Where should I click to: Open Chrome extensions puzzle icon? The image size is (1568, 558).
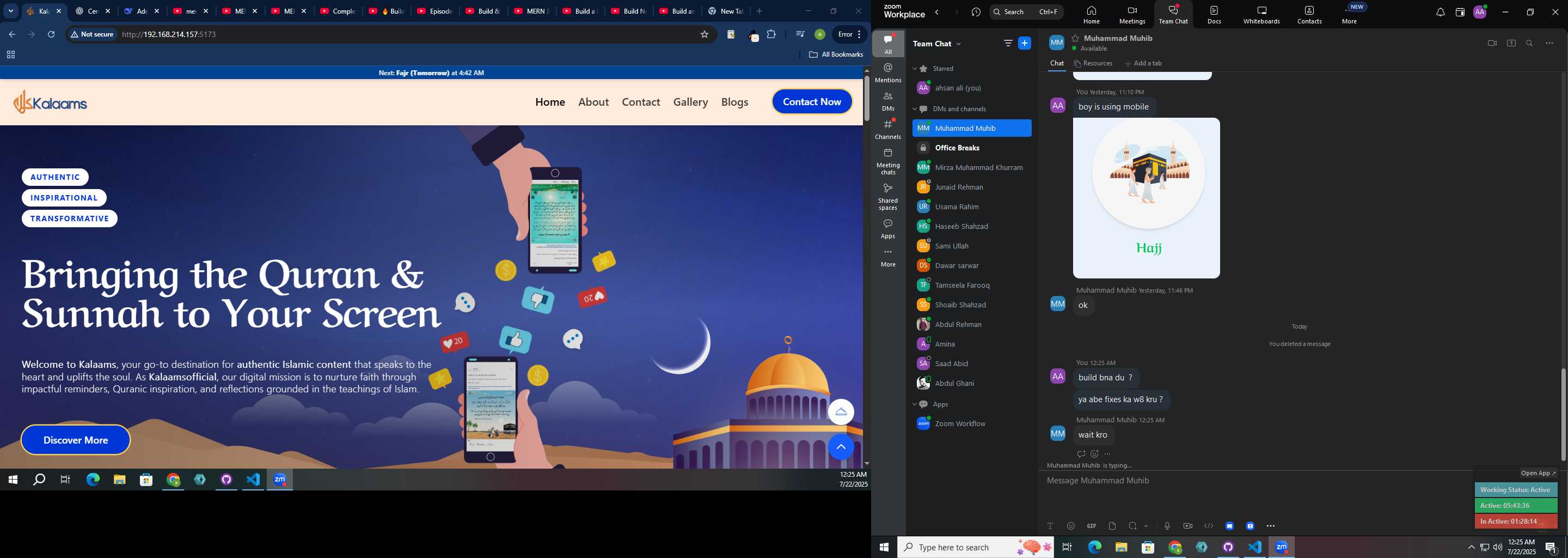coord(771,34)
